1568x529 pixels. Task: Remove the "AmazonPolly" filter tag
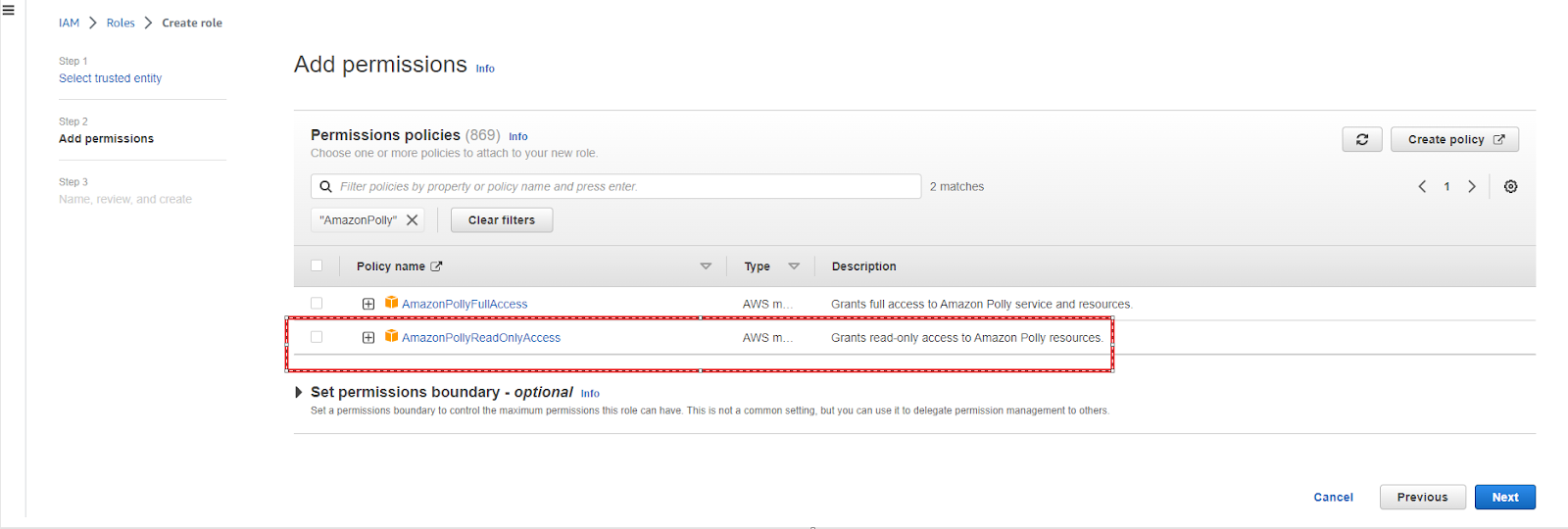pyautogui.click(x=413, y=220)
